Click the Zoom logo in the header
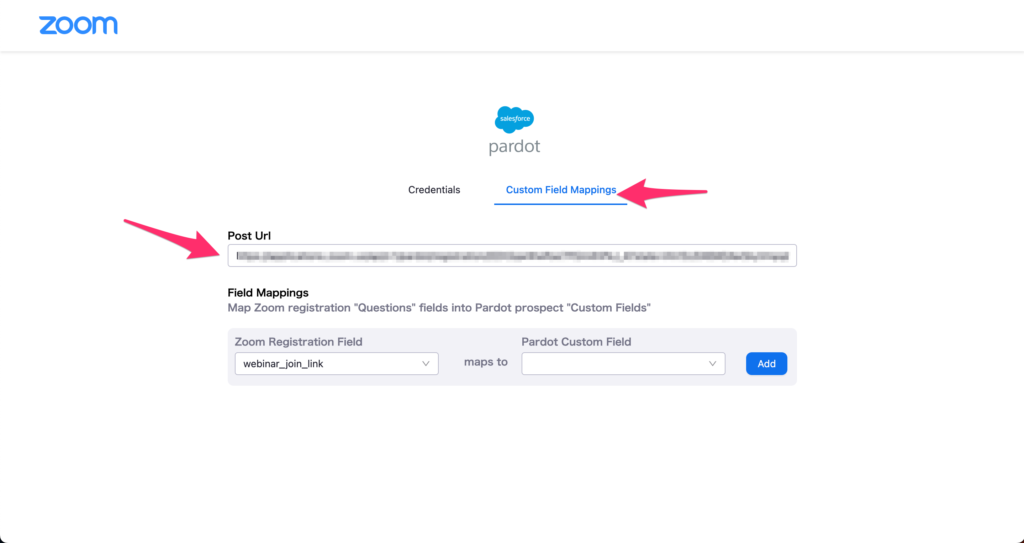1024x543 pixels. coord(78,25)
